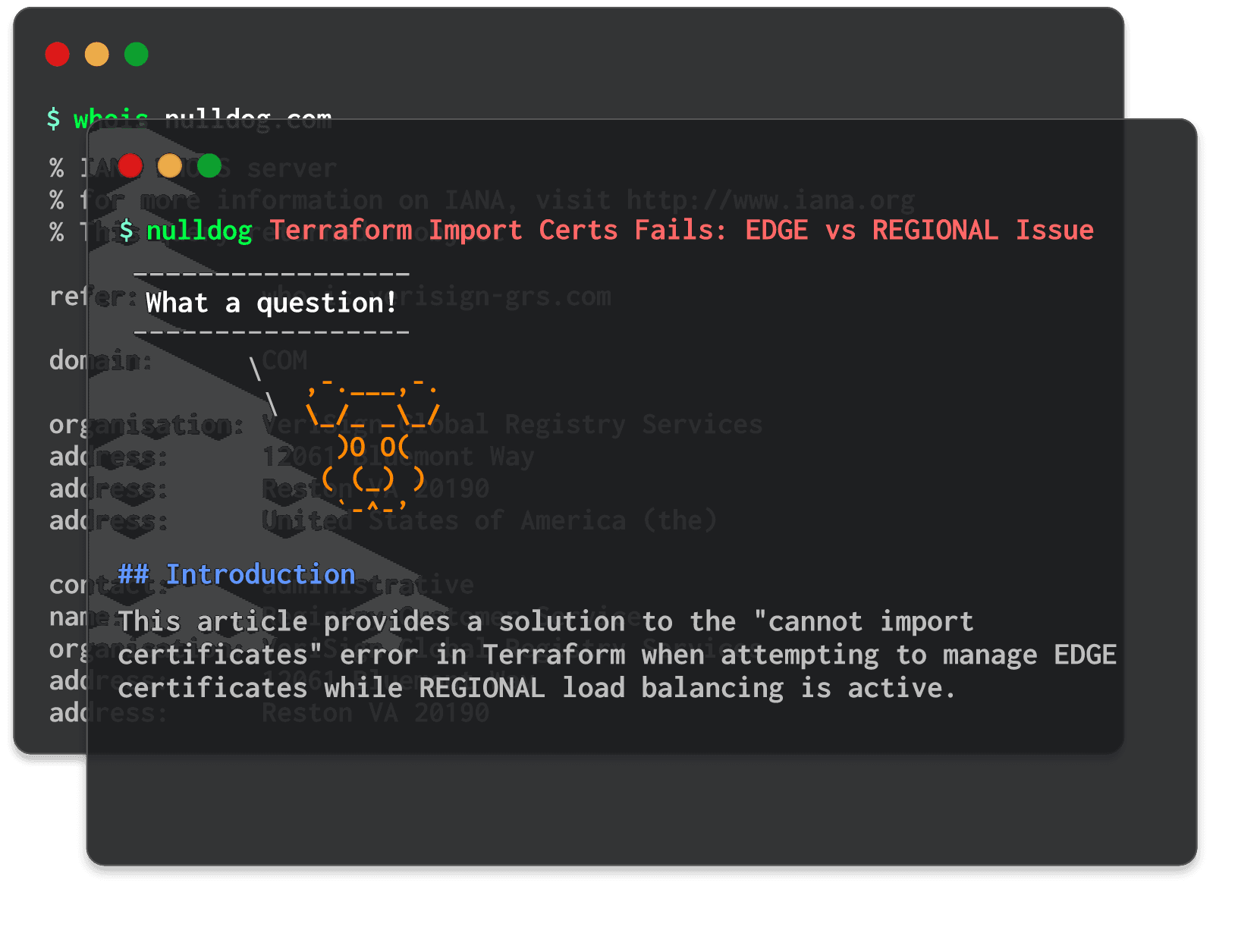Click the title 'Terraform Import Certs Fails: EDGE vs REGIONAL Issue'
Image resolution: width=1238 pixels, height=952 pixels.
[682, 230]
